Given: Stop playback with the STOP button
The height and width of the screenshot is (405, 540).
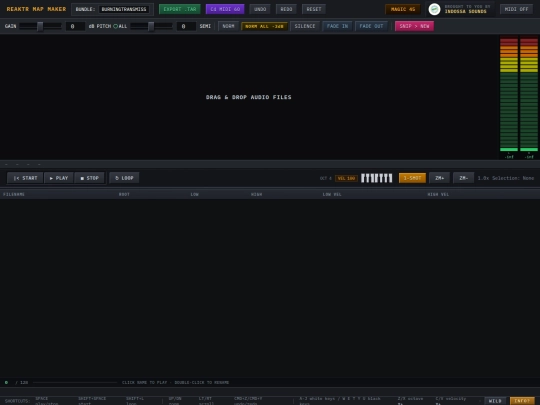Looking at the screenshot, I should [x=90, y=178].
